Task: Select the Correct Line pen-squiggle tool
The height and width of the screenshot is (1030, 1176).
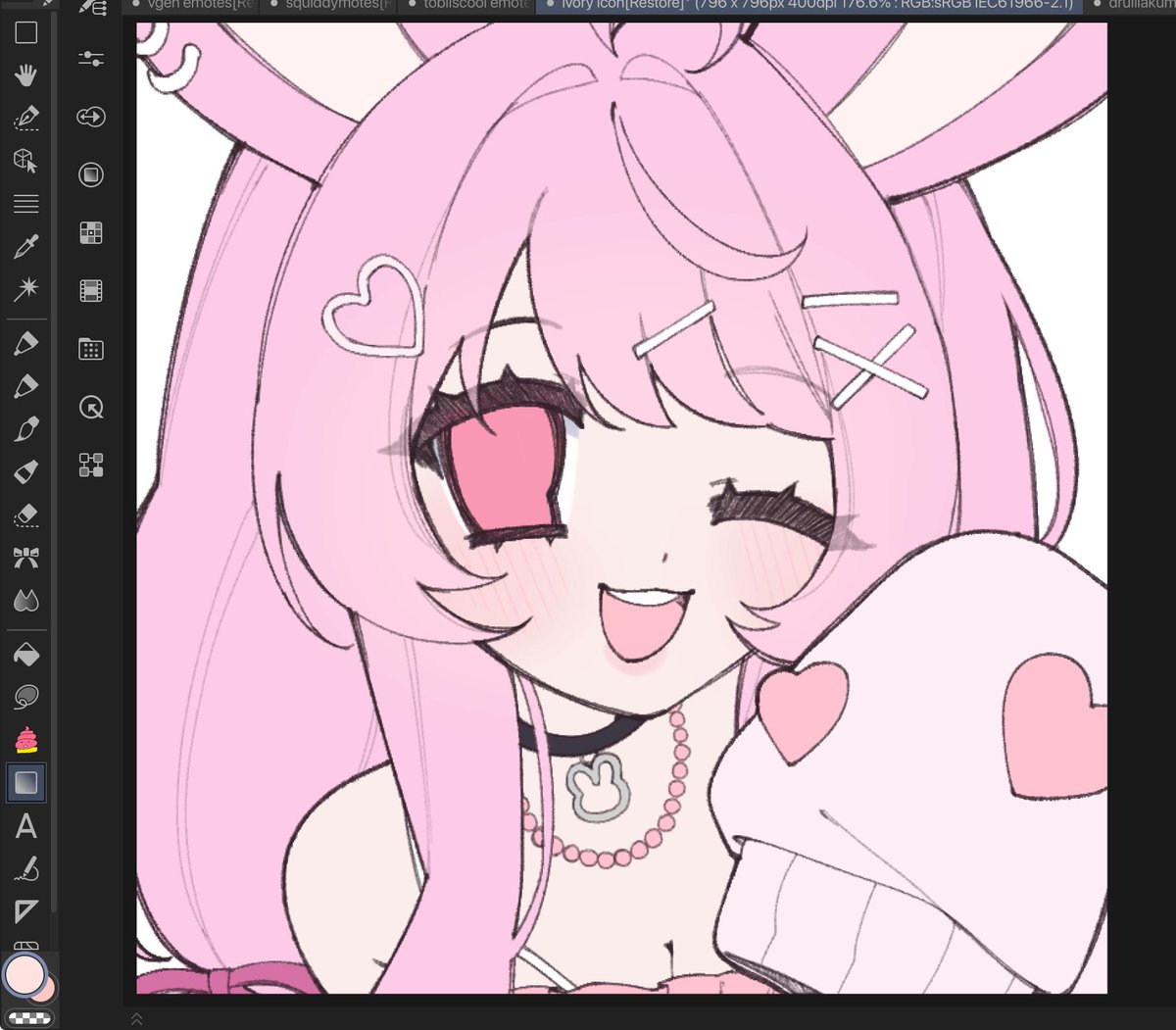Action: 26,869
